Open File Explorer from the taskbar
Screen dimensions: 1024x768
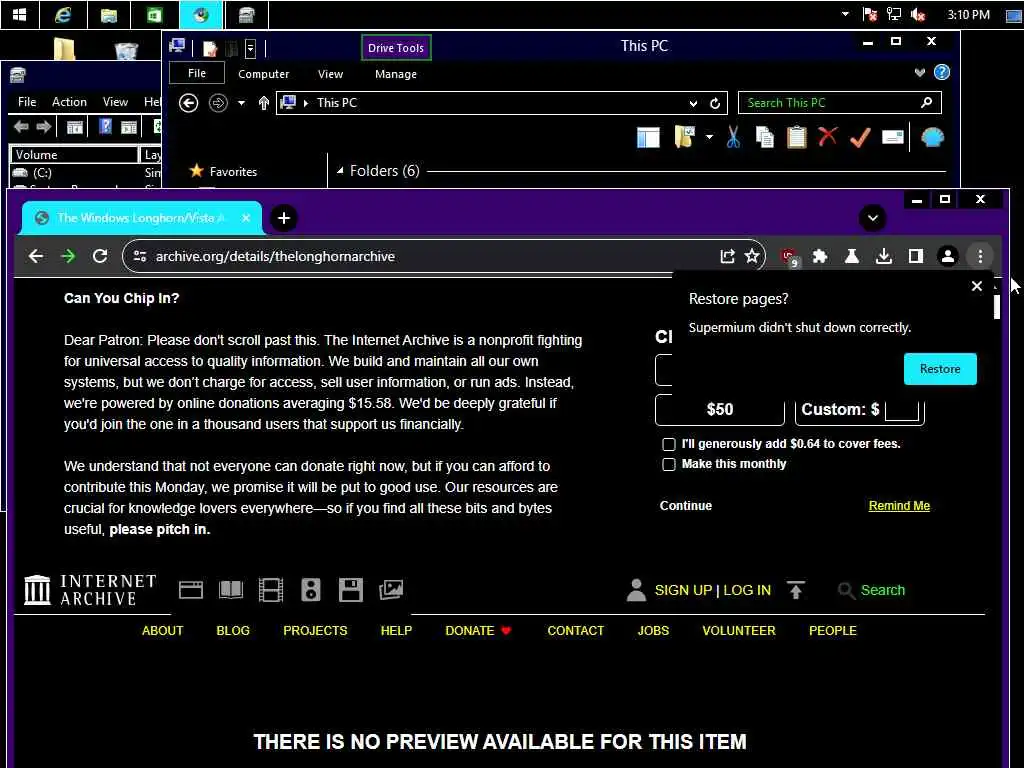[108, 14]
